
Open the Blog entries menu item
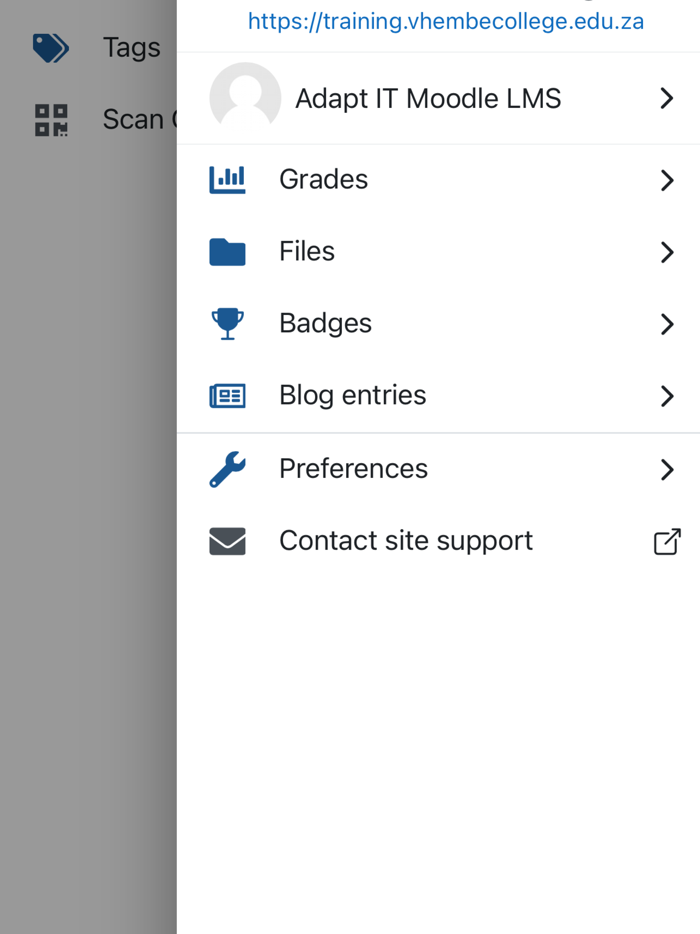352,395
